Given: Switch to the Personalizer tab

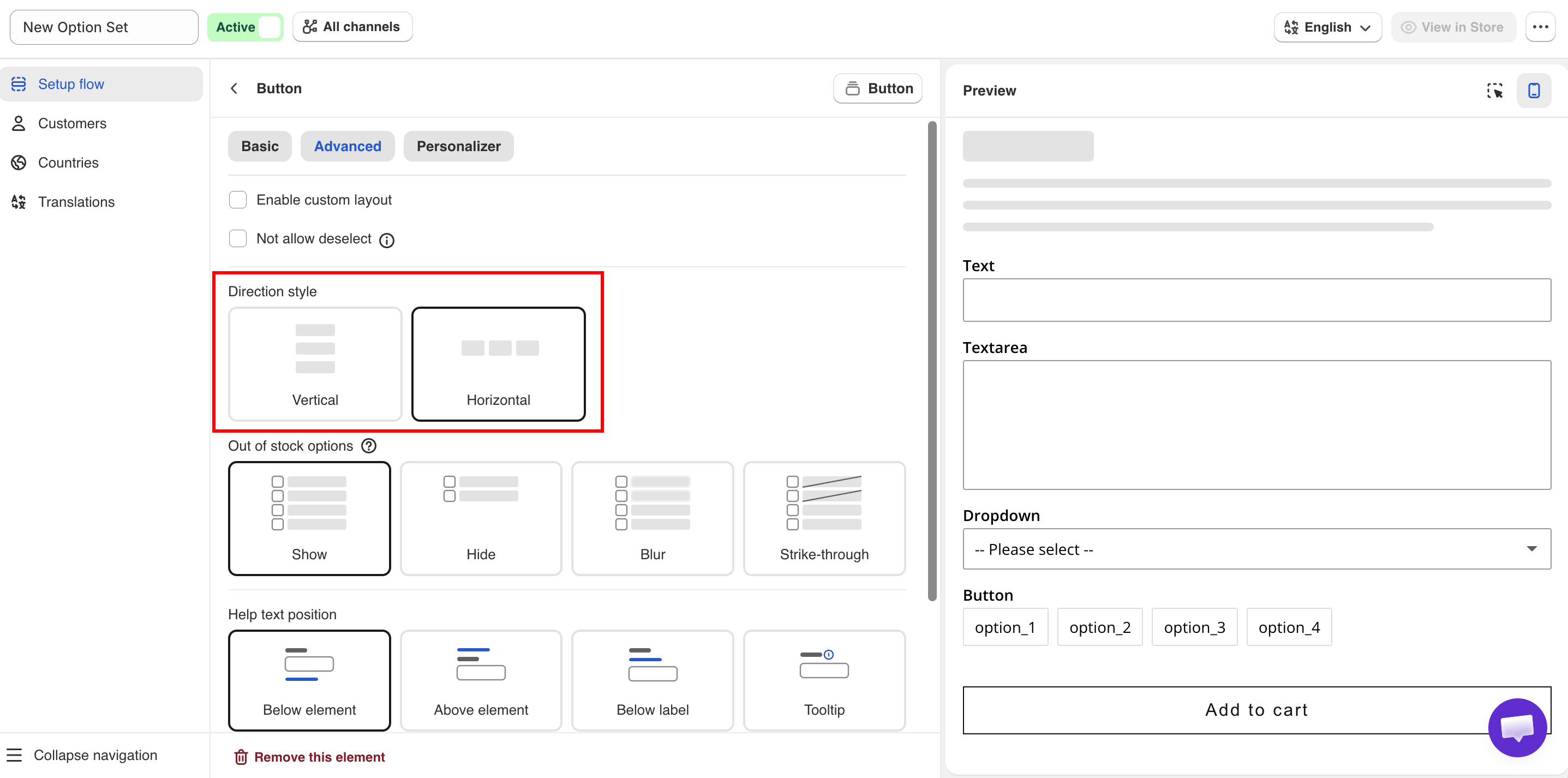Looking at the screenshot, I should coord(458,146).
